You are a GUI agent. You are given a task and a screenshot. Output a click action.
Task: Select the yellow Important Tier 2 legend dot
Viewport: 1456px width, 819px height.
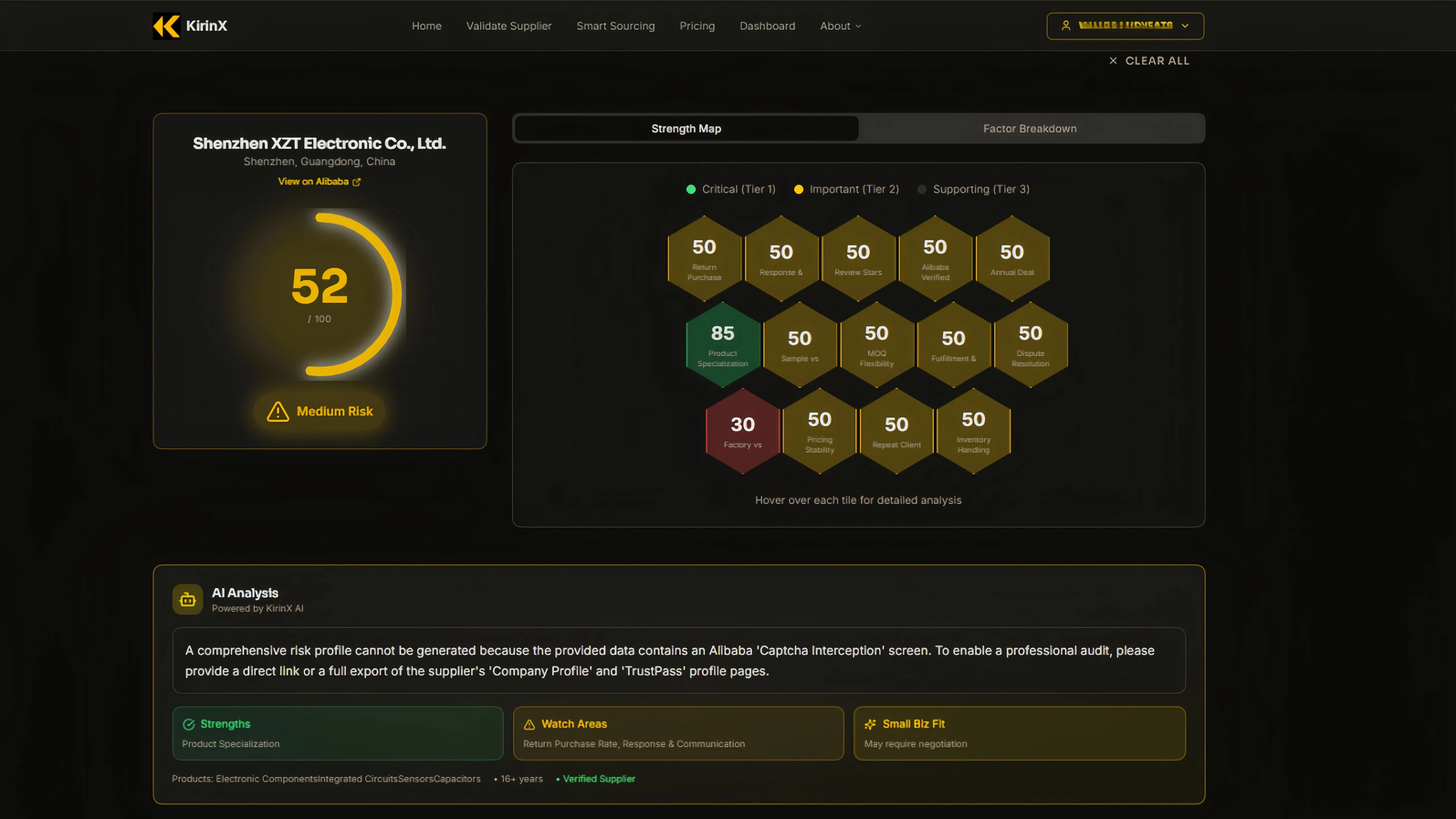coord(799,189)
